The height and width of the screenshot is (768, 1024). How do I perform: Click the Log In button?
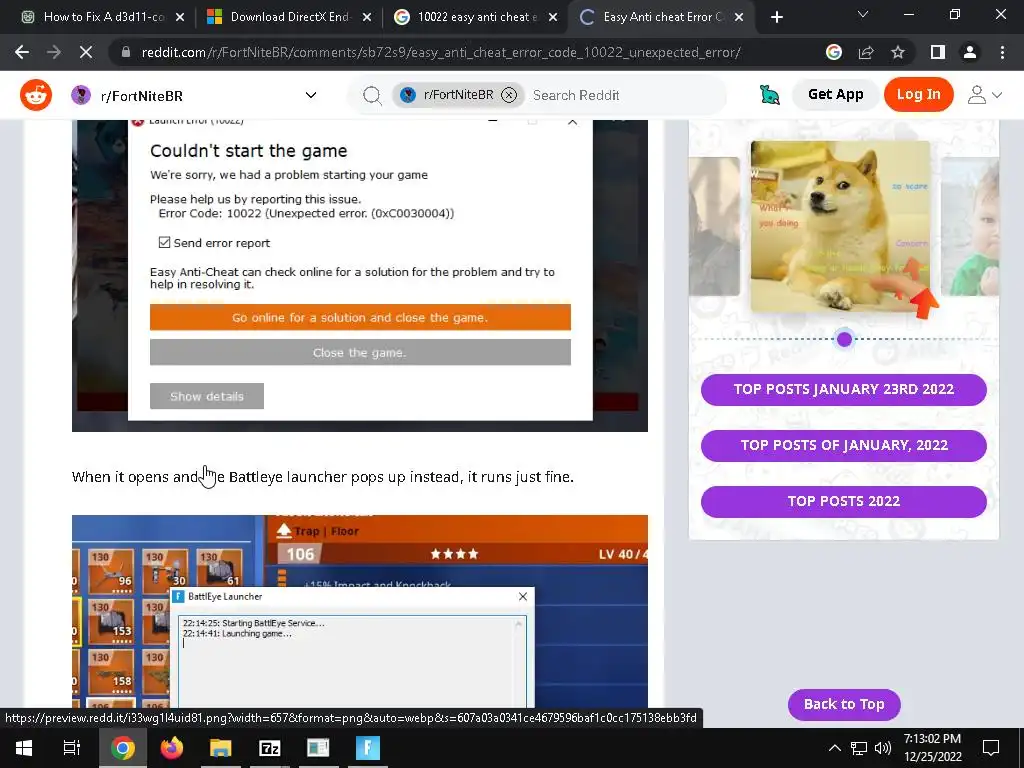coord(918,95)
